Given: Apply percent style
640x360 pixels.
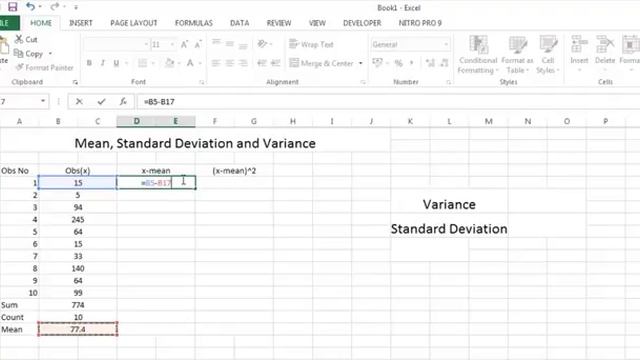Looking at the screenshot, I should click(x=398, y=63).
